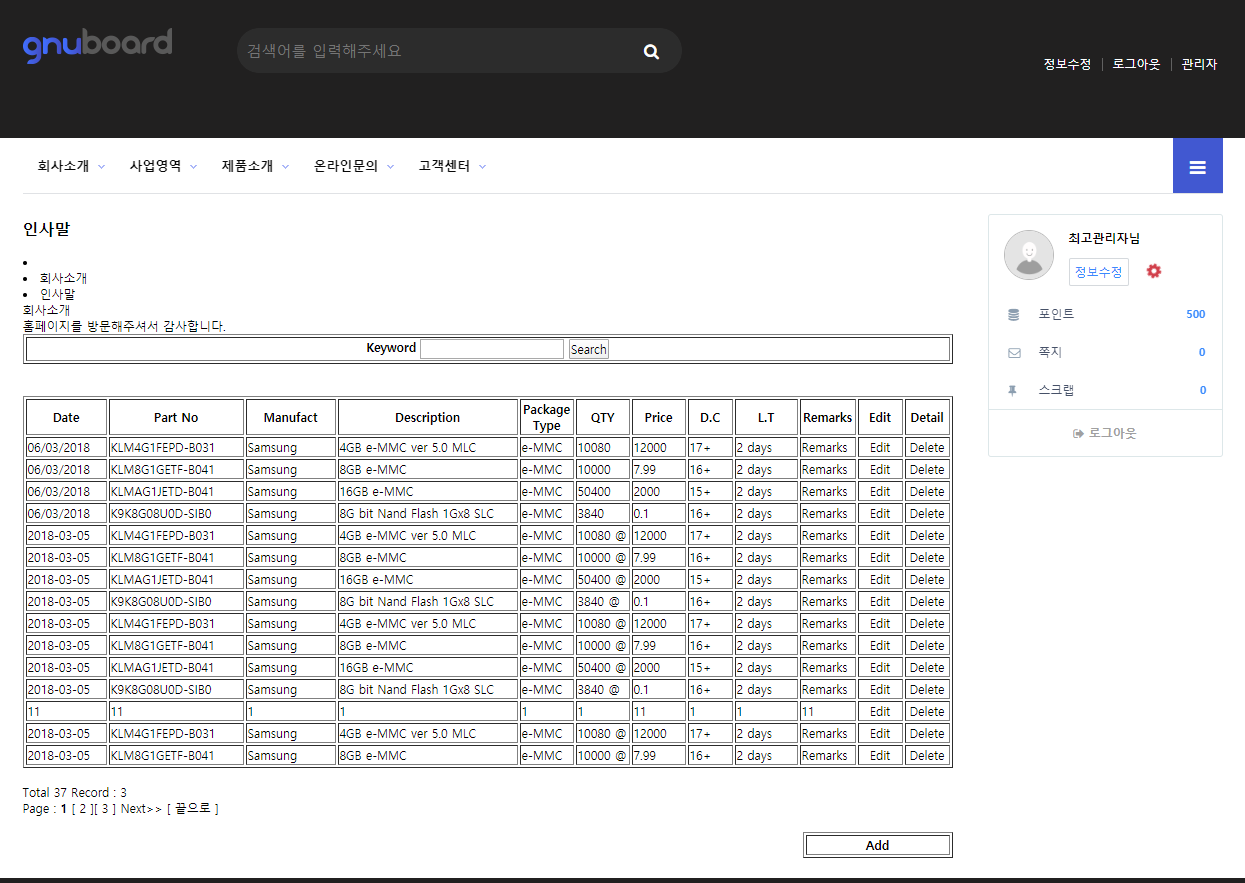This screenshot has width=1245, height=883.
Task: Open the blue hamburger menu button
Action: click(1197, 166)
